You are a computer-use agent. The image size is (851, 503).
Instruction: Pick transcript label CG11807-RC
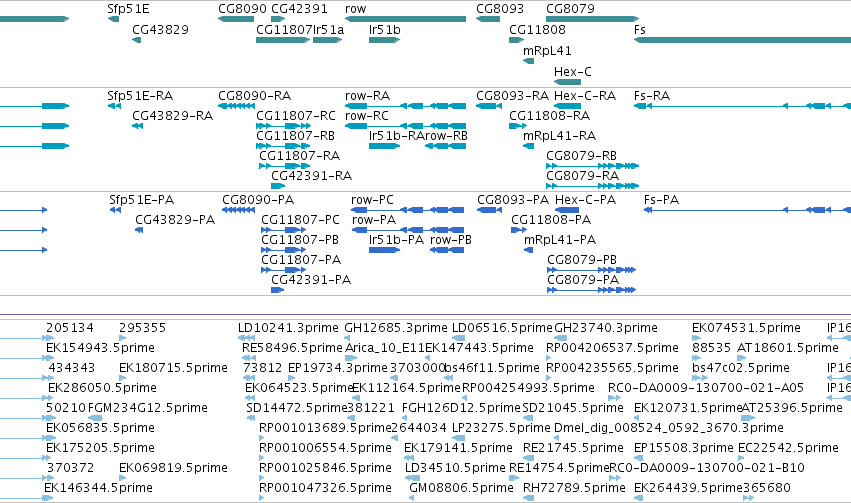coord(296,116)
